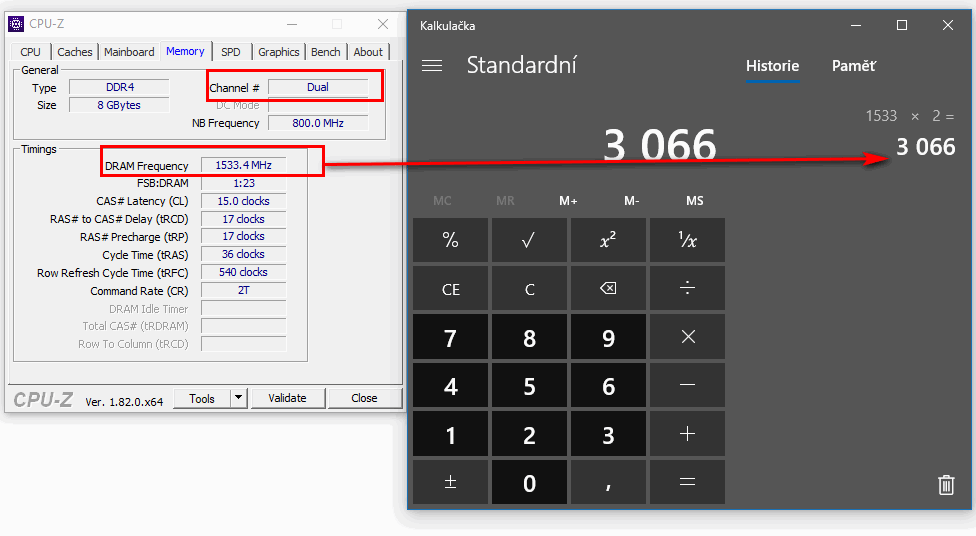Select the Memory tab in CPU-Z

point(185,51)
